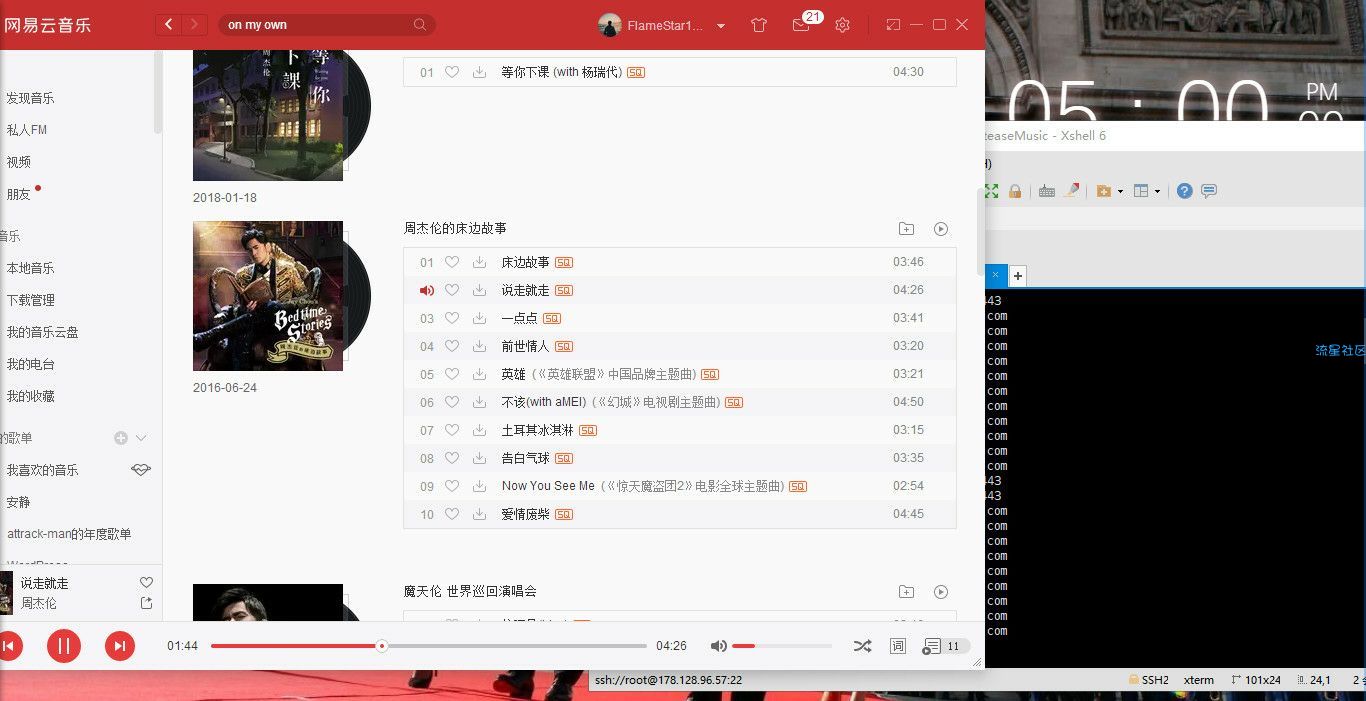Viewport: 1366px width, 701px height.
Task: Pause the current song
Action: click(63, 646)
